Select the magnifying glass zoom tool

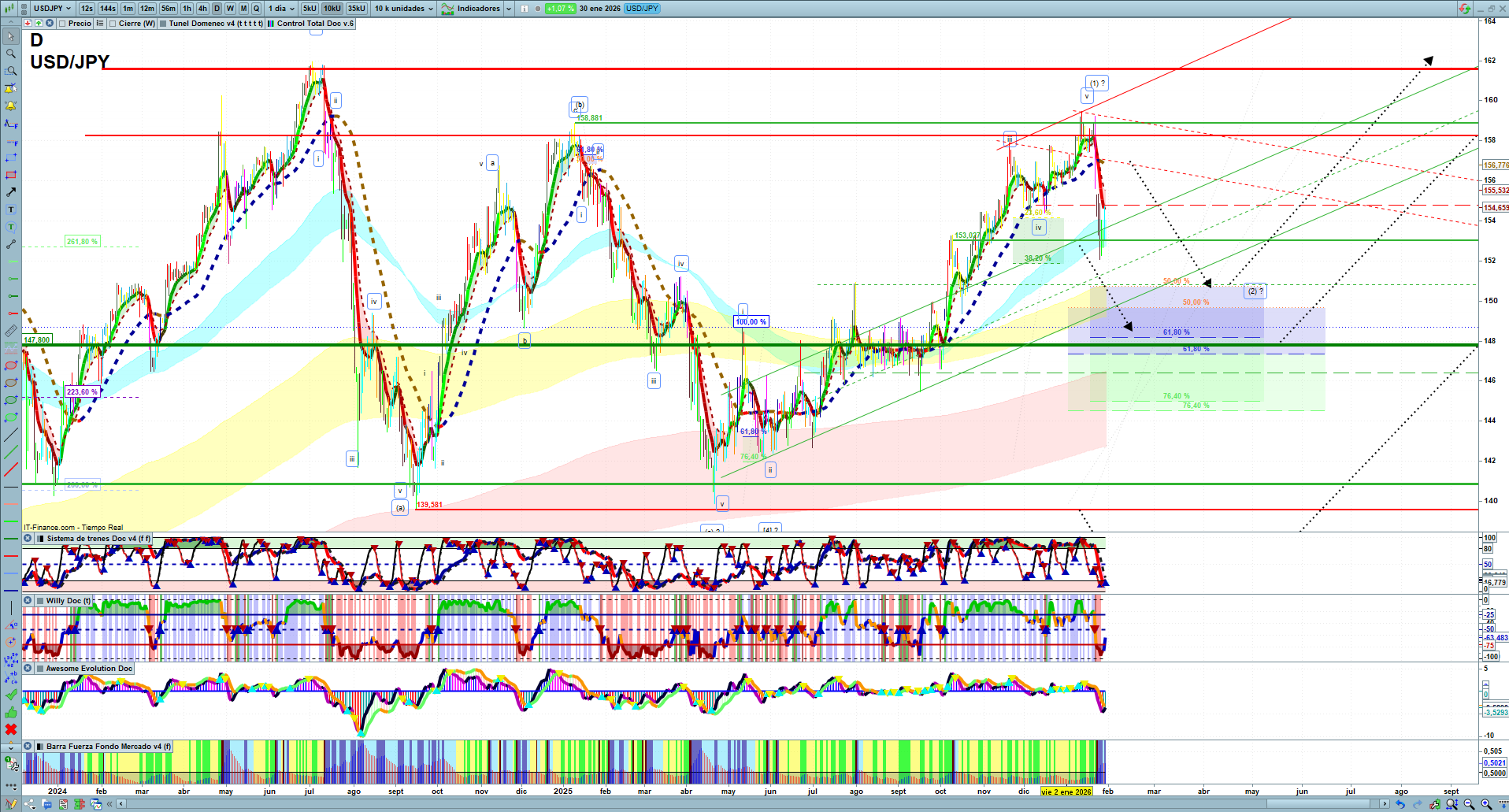[11, 54]
